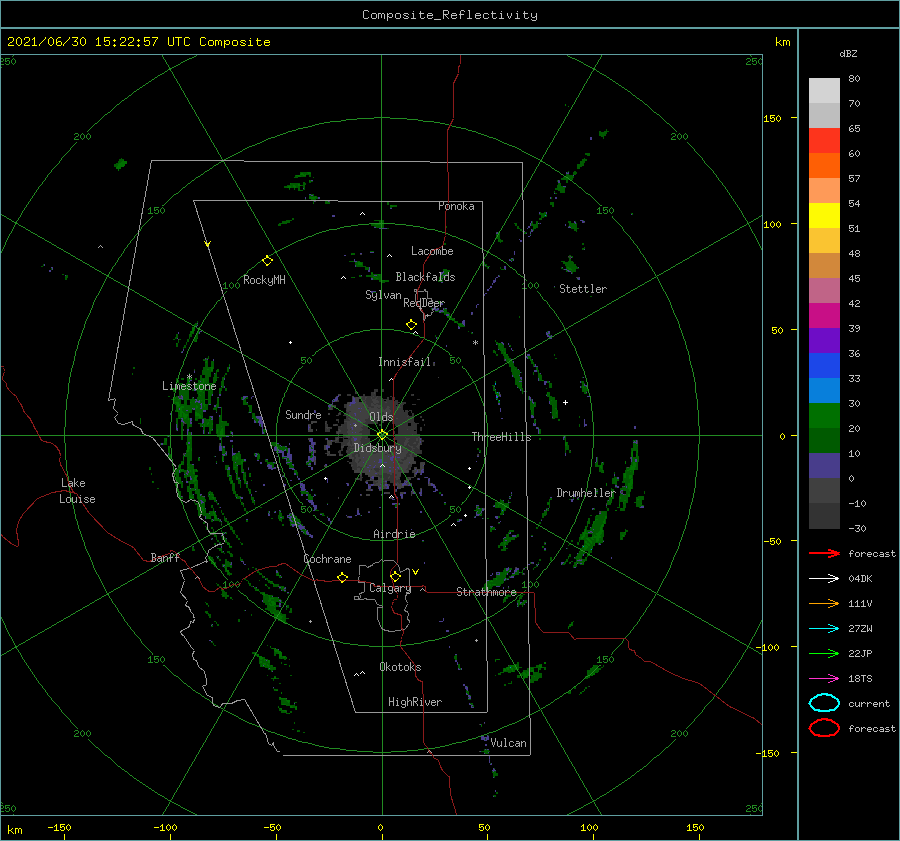Click the Ponoka city label
This screenshot has width=900, height=841.
(x=456, y=206)
